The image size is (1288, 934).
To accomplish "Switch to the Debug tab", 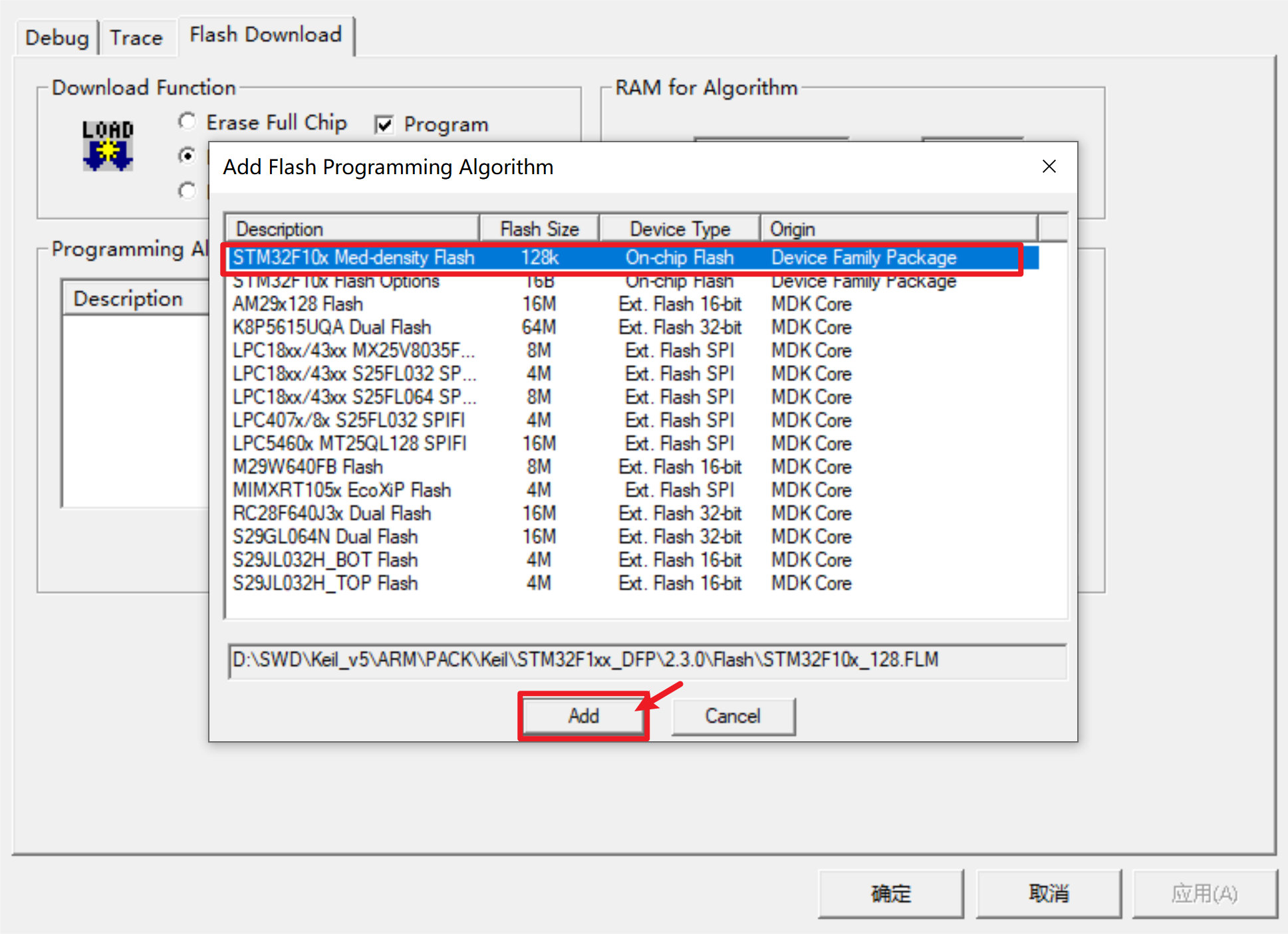I will click(x=57, y=37).
